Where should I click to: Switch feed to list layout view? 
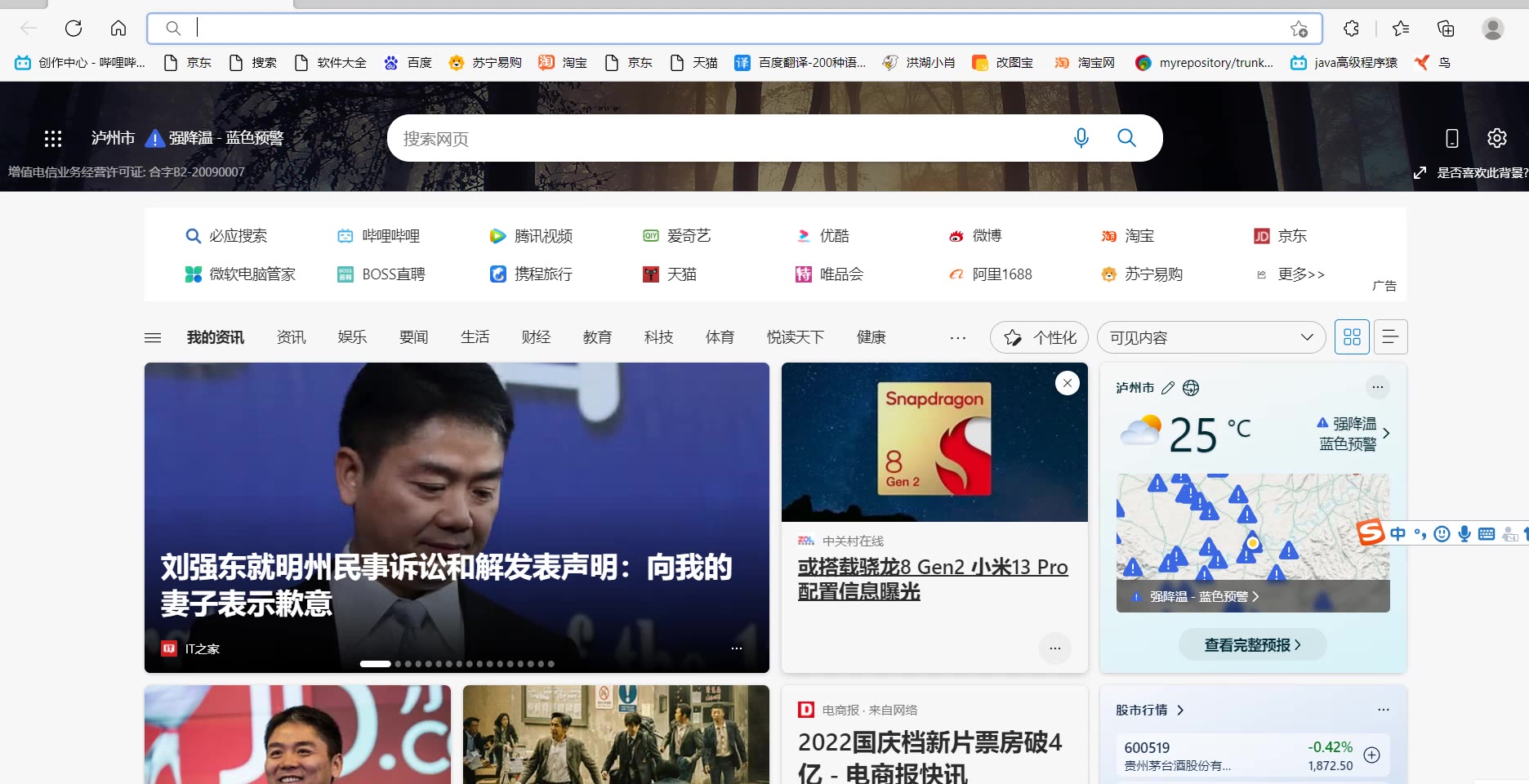tap(1390, 337)
